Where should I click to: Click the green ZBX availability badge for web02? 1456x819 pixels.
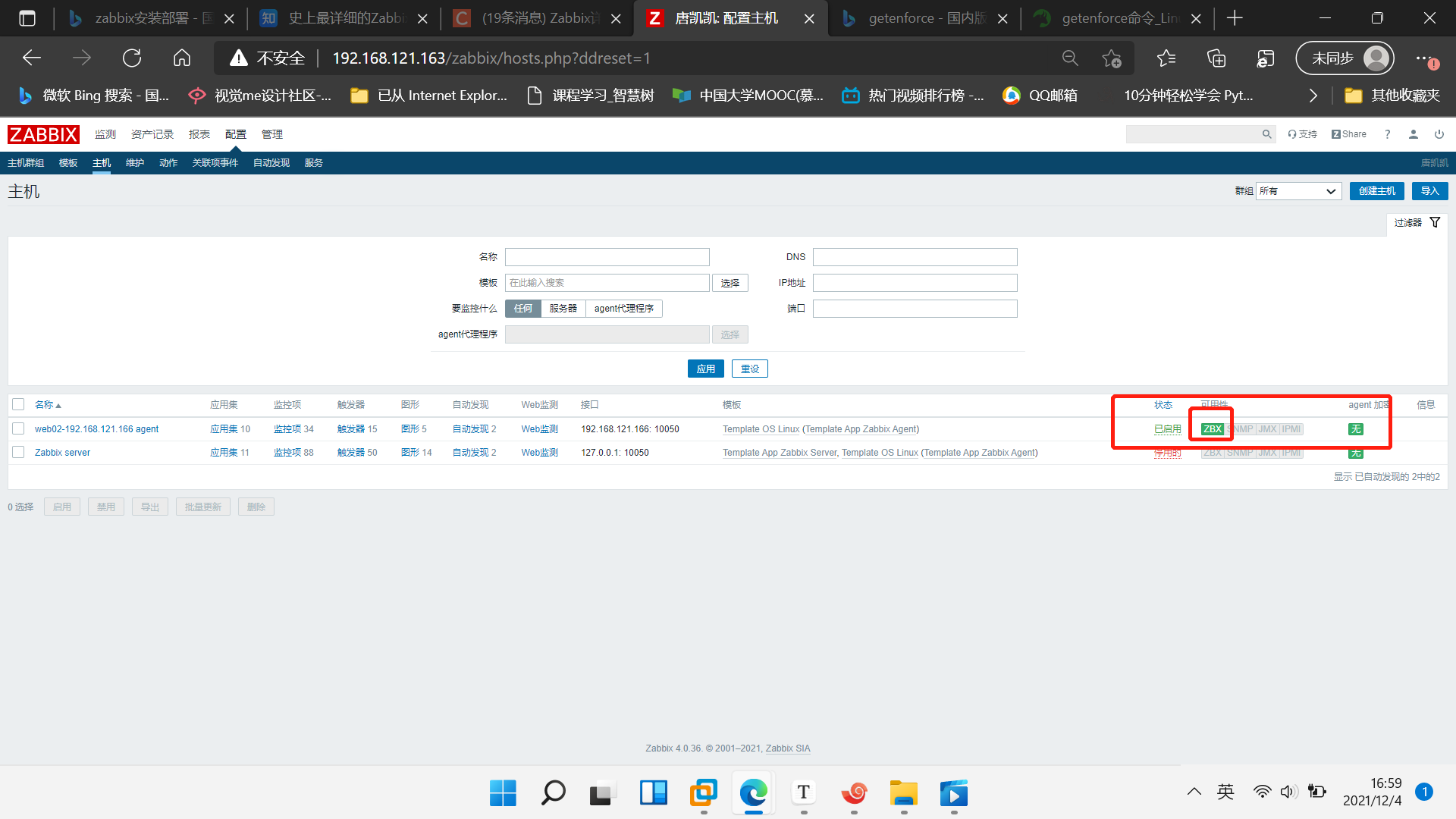click(1212, 429)
